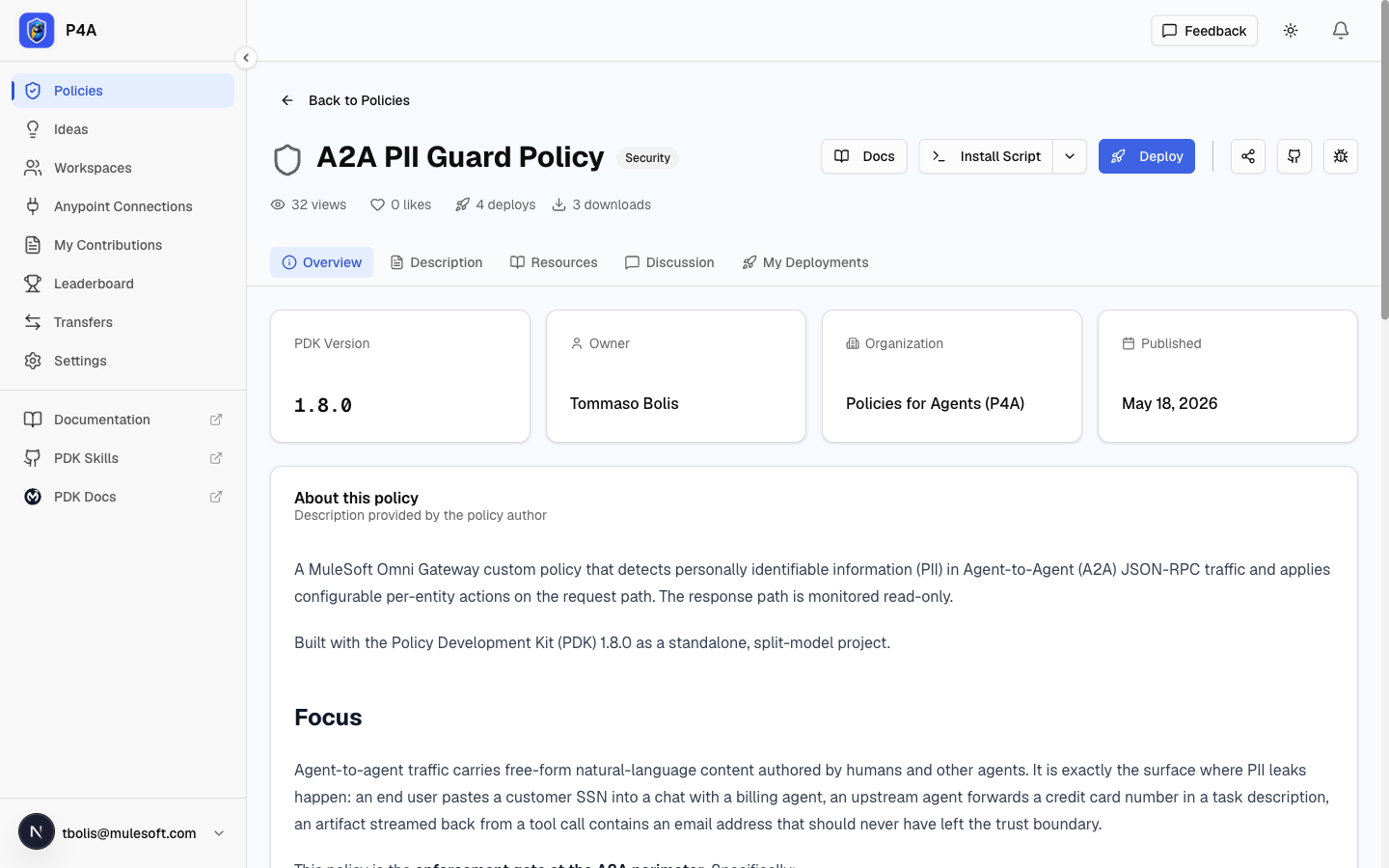
Task: Click the PDK Docs MuleSoft logo icon
Action: click(x=33, y=497)
